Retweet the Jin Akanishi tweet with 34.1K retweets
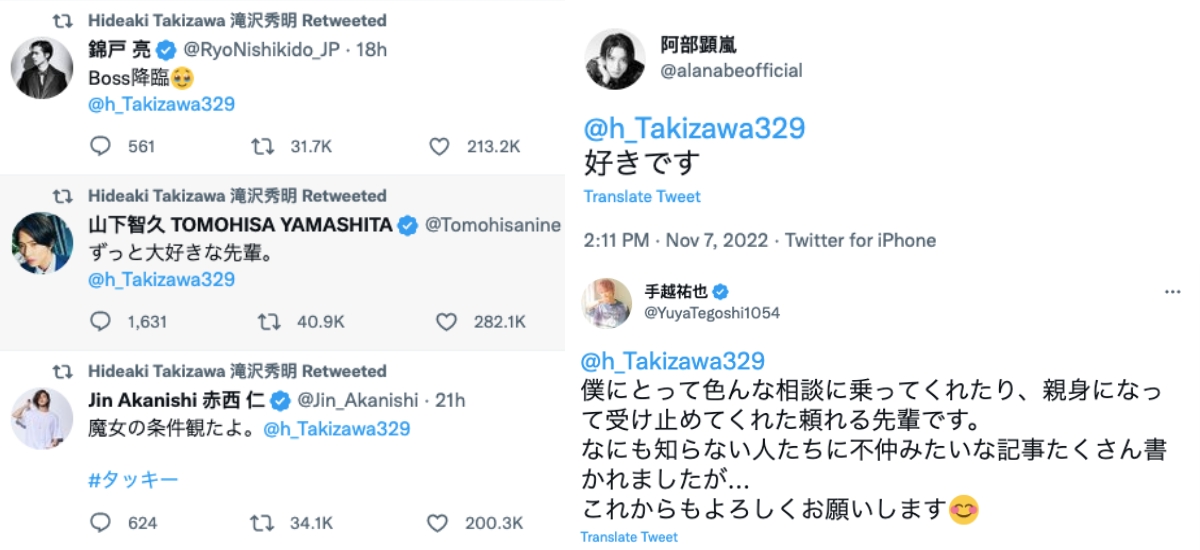The image size is (1200, 550). [262, 523]
